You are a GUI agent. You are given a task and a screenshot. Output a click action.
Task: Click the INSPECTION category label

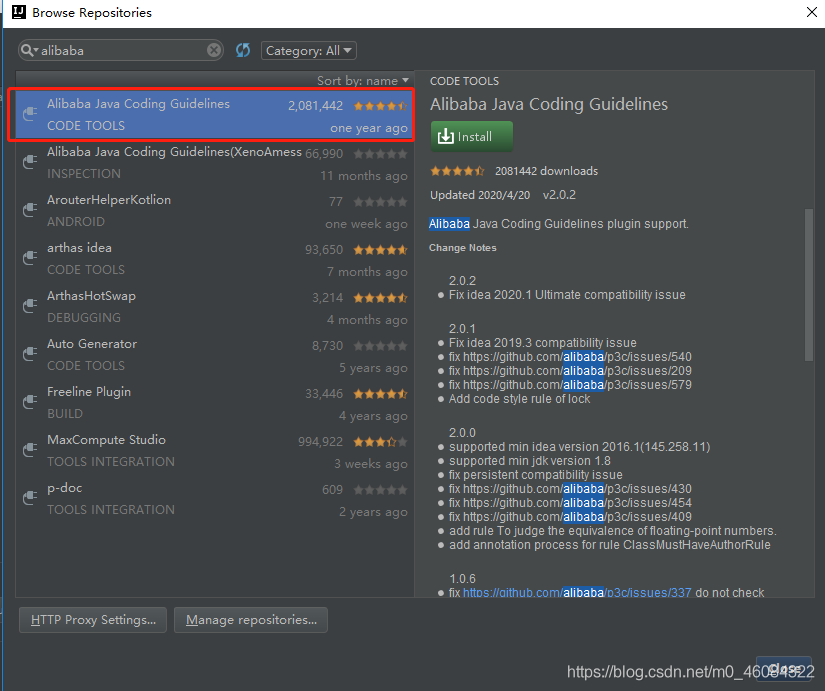(x=84, y=174)
